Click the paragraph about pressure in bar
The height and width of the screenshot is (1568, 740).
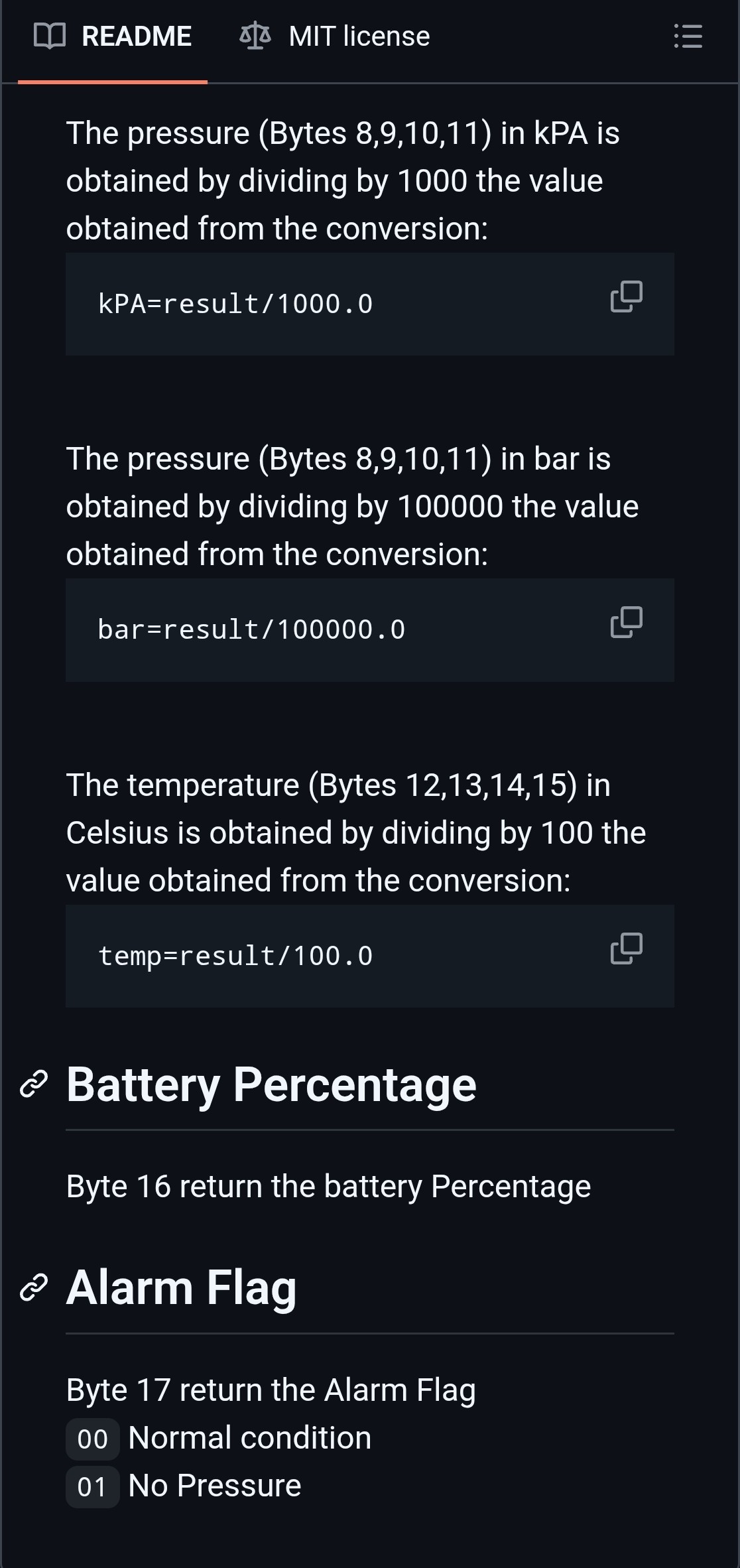pyautogui.click(x=351, y=506)
